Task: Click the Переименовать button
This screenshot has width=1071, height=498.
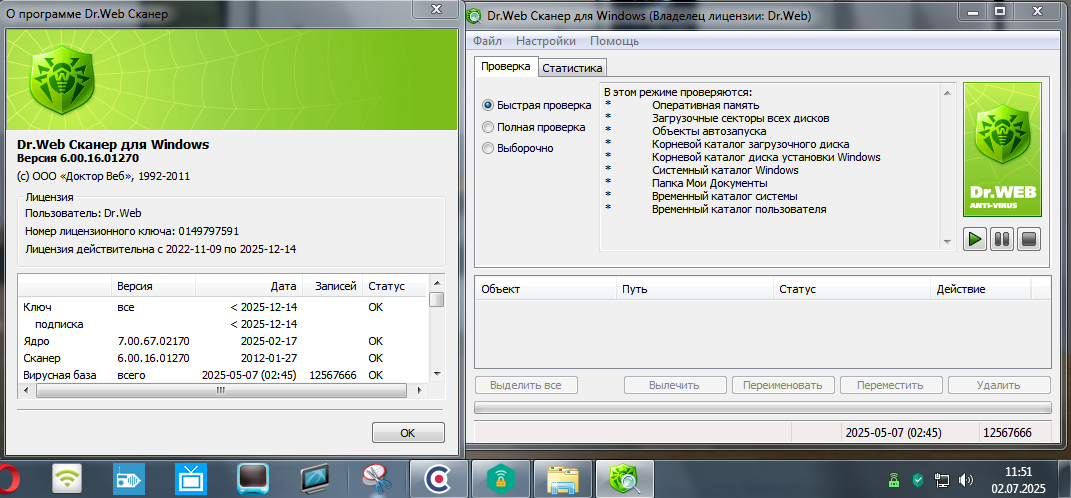Action: 783,385
